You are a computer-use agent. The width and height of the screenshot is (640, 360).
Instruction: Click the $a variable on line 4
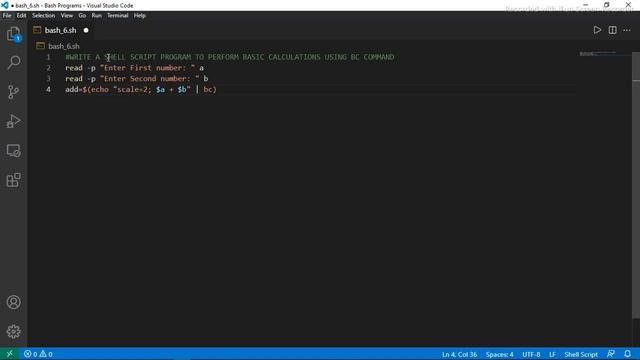tap(160, 89)
